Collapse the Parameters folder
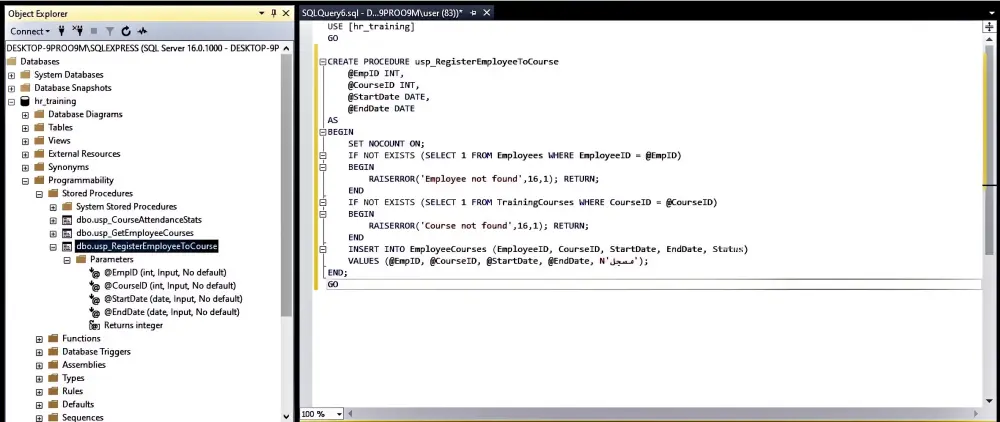 click(x=68, y=260)
